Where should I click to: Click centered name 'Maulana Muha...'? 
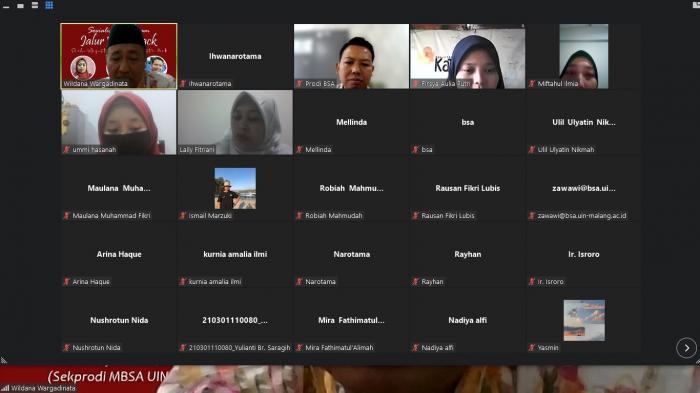(119, 188)
